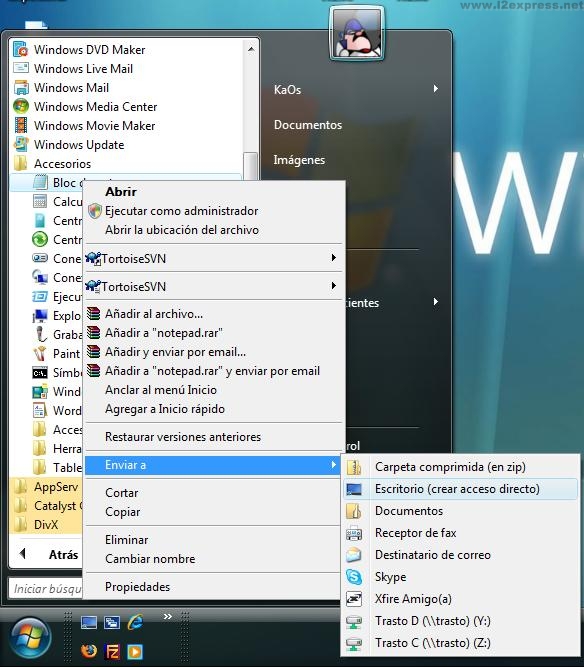Expand the KaOs user folder arrow
584x667 pixels.
point(436,88)
